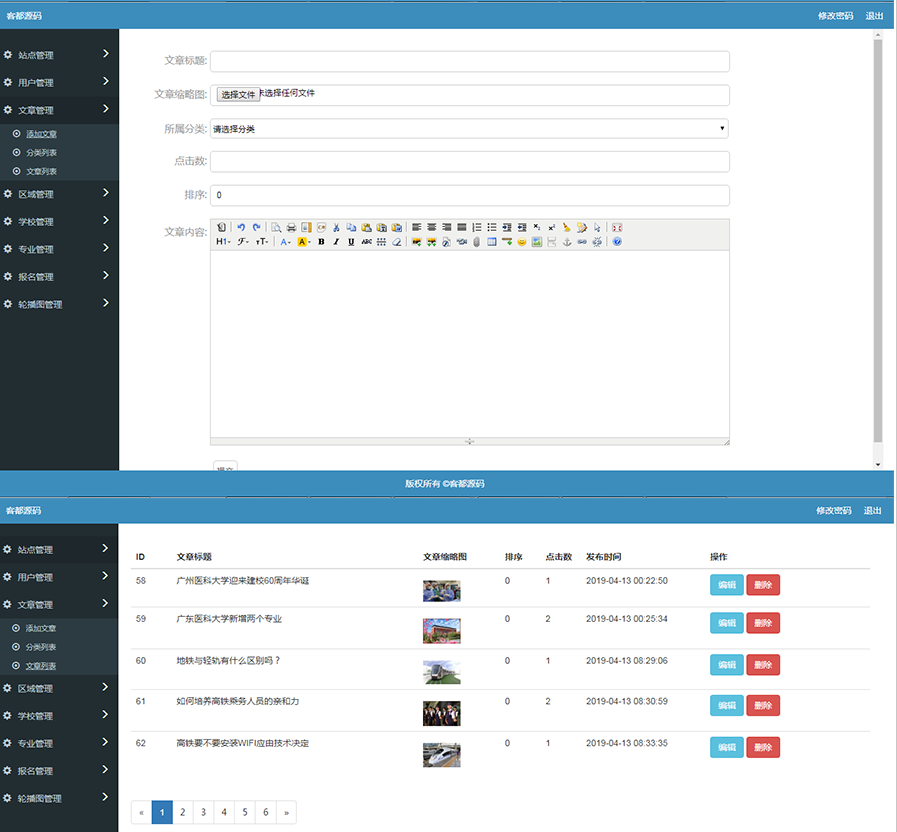Toggle italic formatting in the editor
This screenshot has height=832, width=897.
coord(336,242)
